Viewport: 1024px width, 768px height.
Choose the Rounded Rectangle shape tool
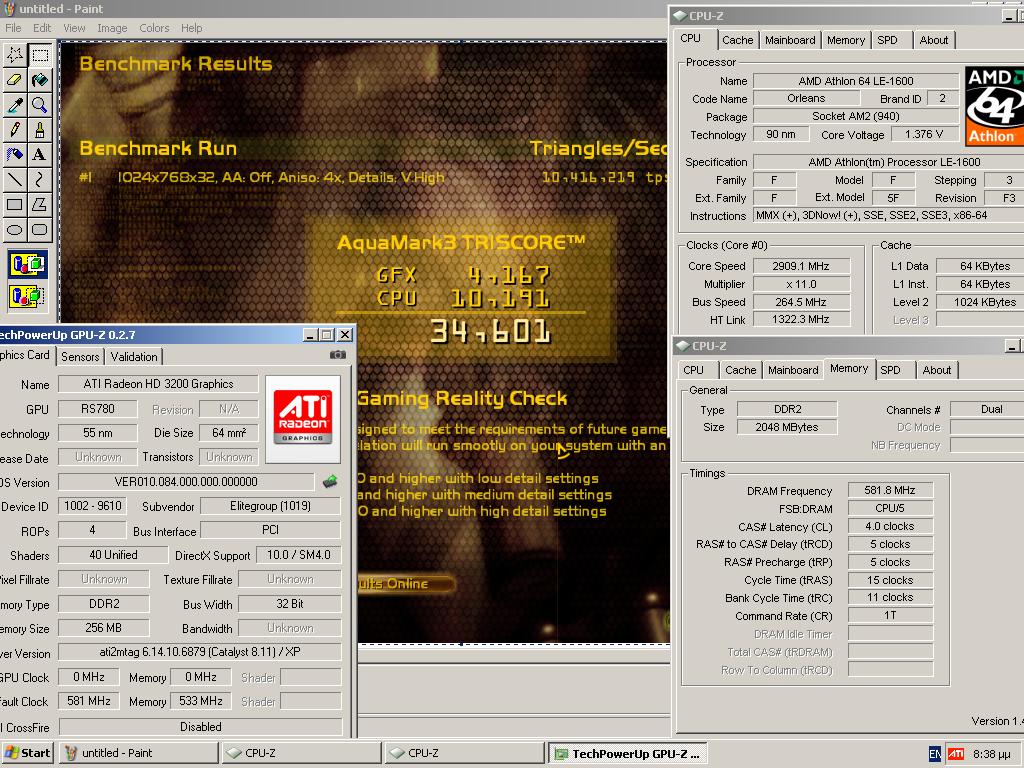point(40,229)
